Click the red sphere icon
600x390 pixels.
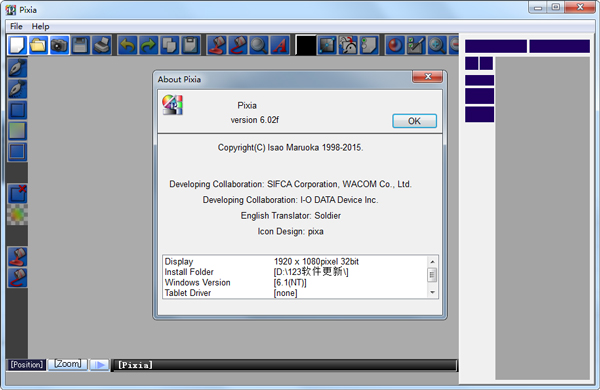pyautogui.click(x=395, y=45)
